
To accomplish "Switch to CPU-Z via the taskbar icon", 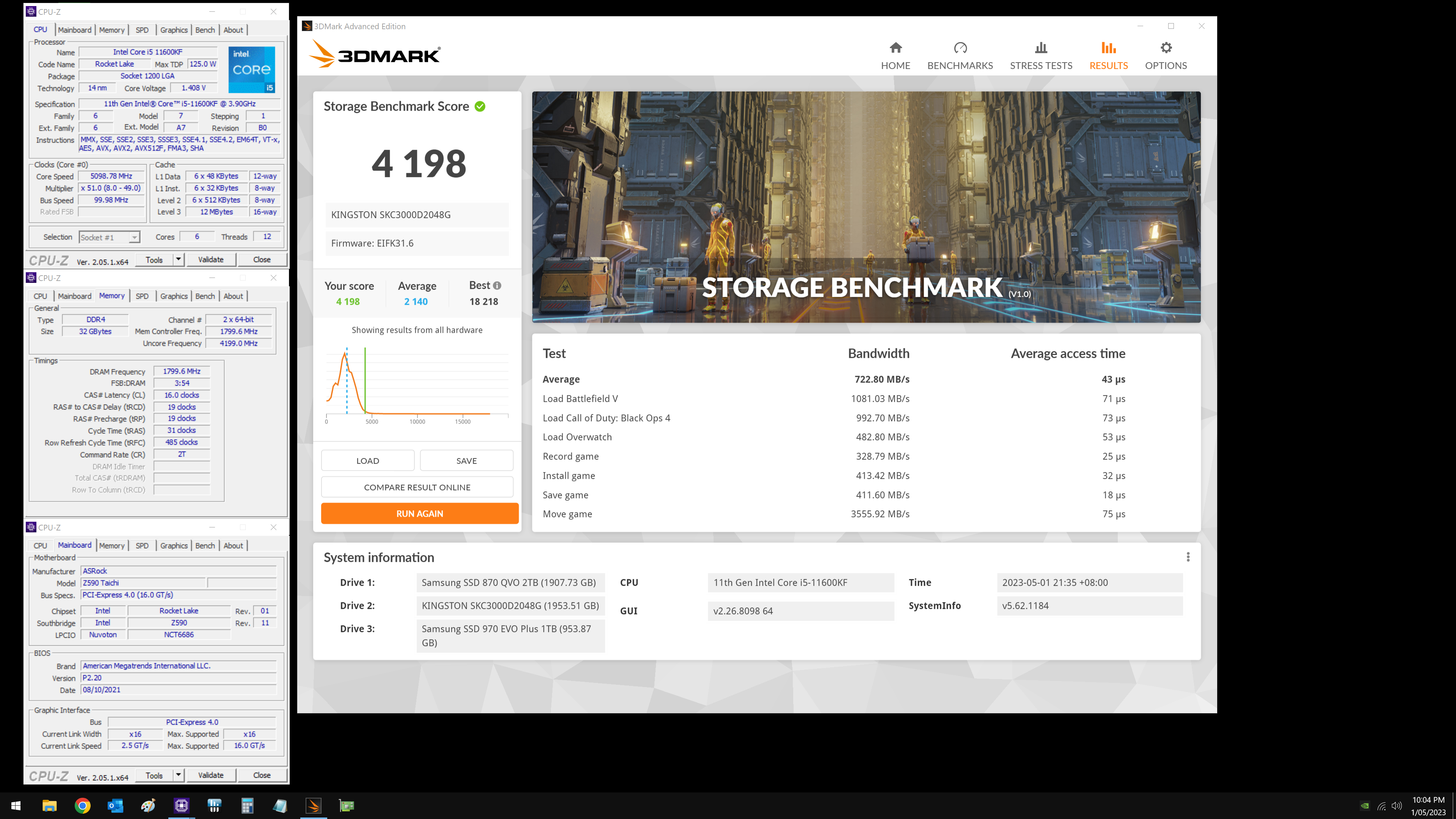I will tap(182, 805).
